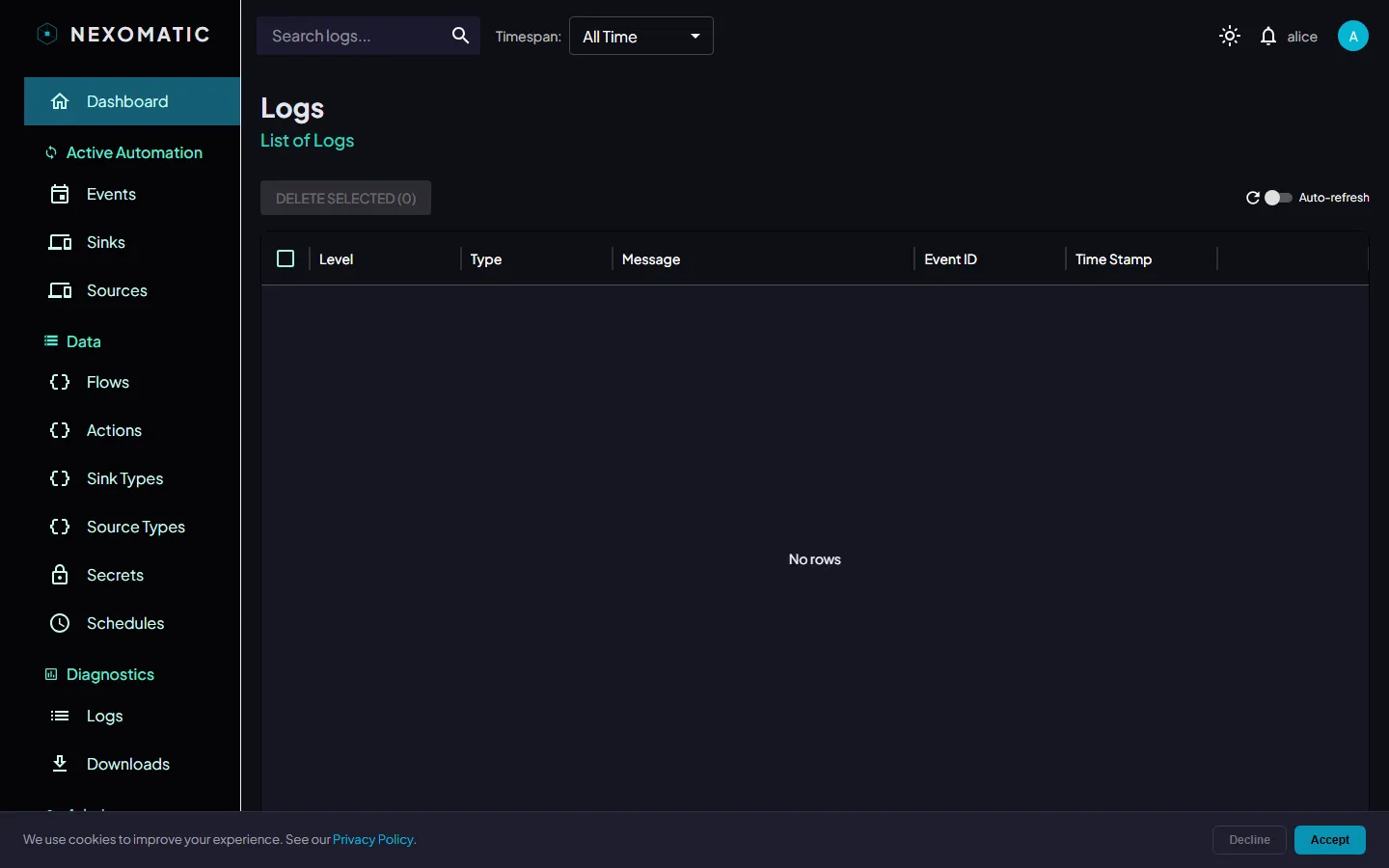Click Source Types label in sidebar
1389x868 pixels.
[x=136, y=528]
